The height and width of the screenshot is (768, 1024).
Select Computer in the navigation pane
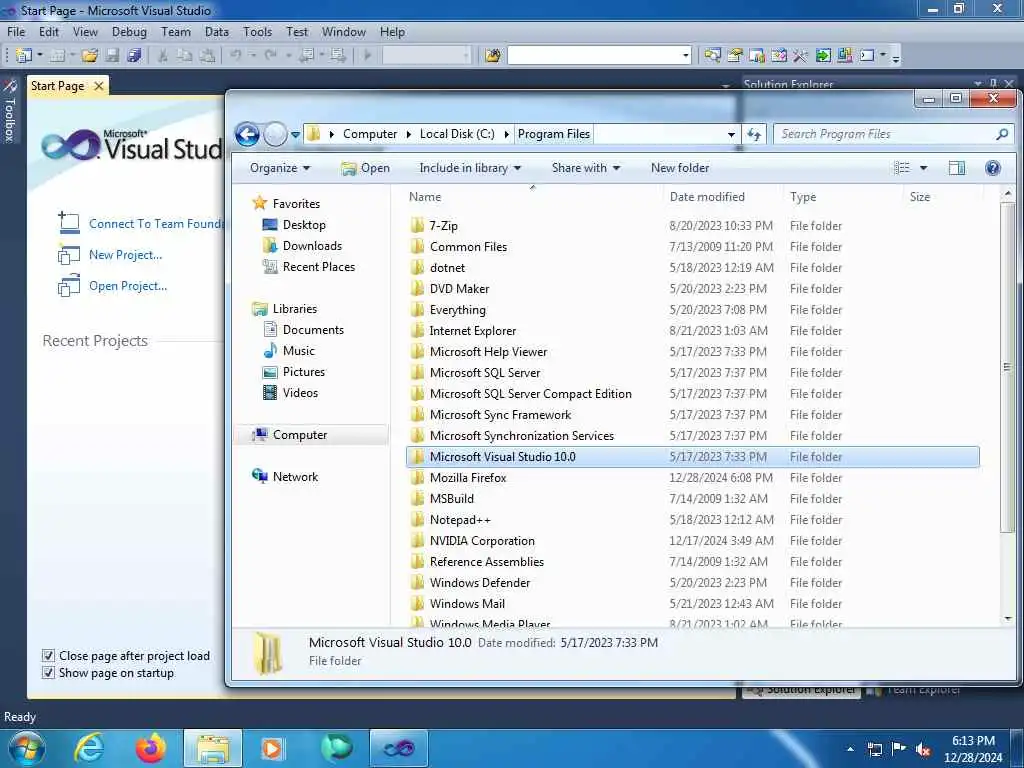pyautogui.click(x=300, y=435)
